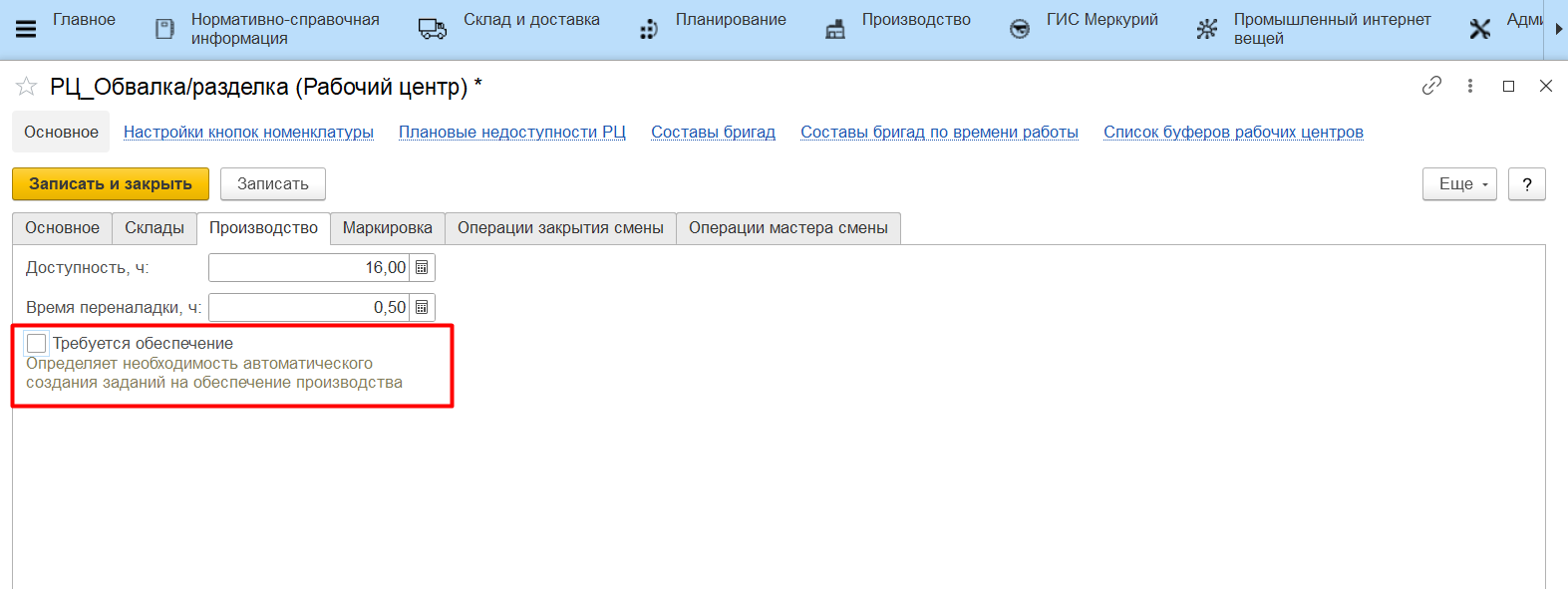Viewport: 1568px width, 589px height.
Task: Expand the Еще dropdown menu
Action: click(1459, 184)
